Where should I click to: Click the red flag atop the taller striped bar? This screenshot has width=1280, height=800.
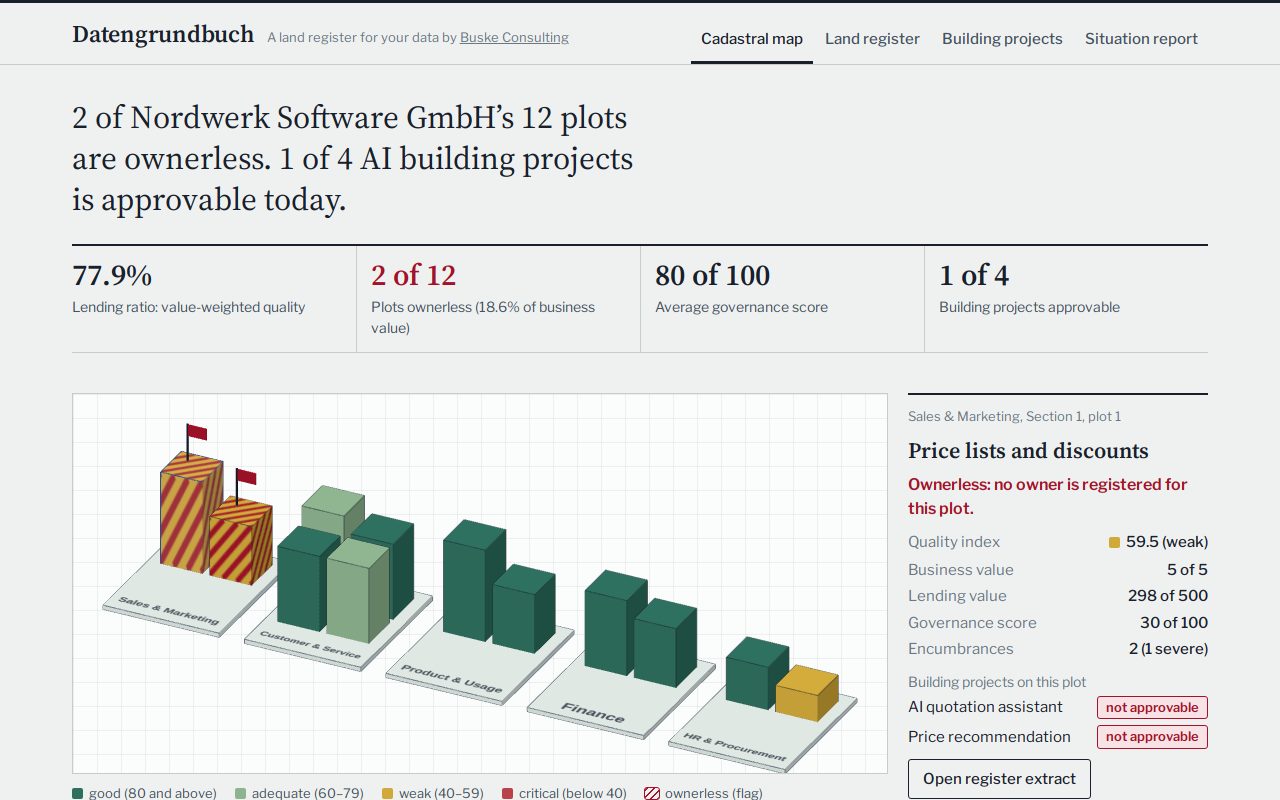pos(197,433)
